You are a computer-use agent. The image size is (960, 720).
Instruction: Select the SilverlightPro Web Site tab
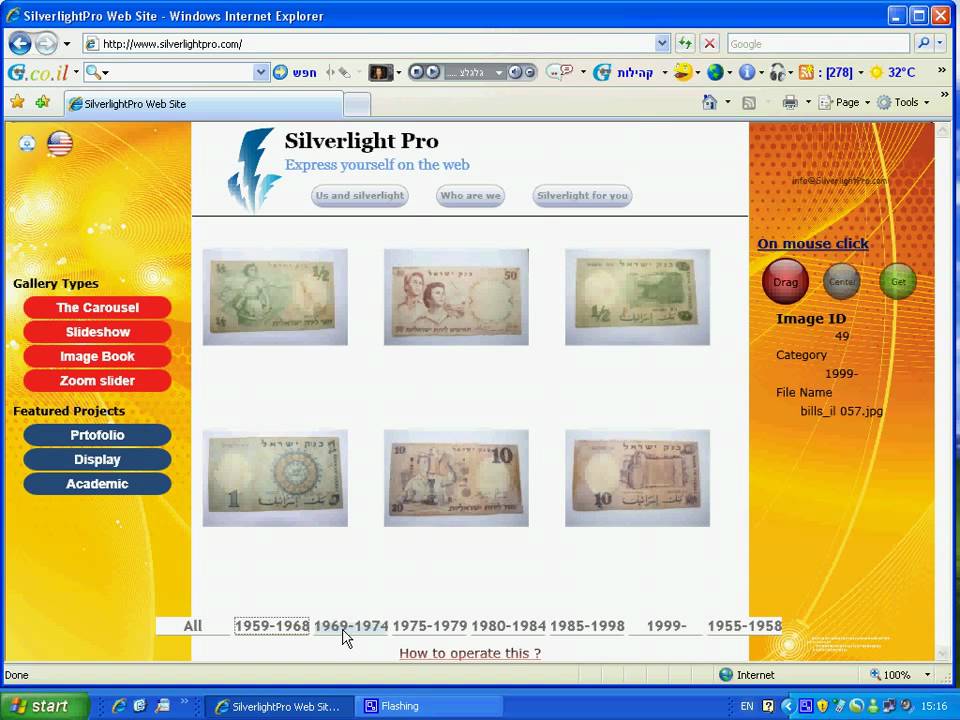click(x=203, y=104)
